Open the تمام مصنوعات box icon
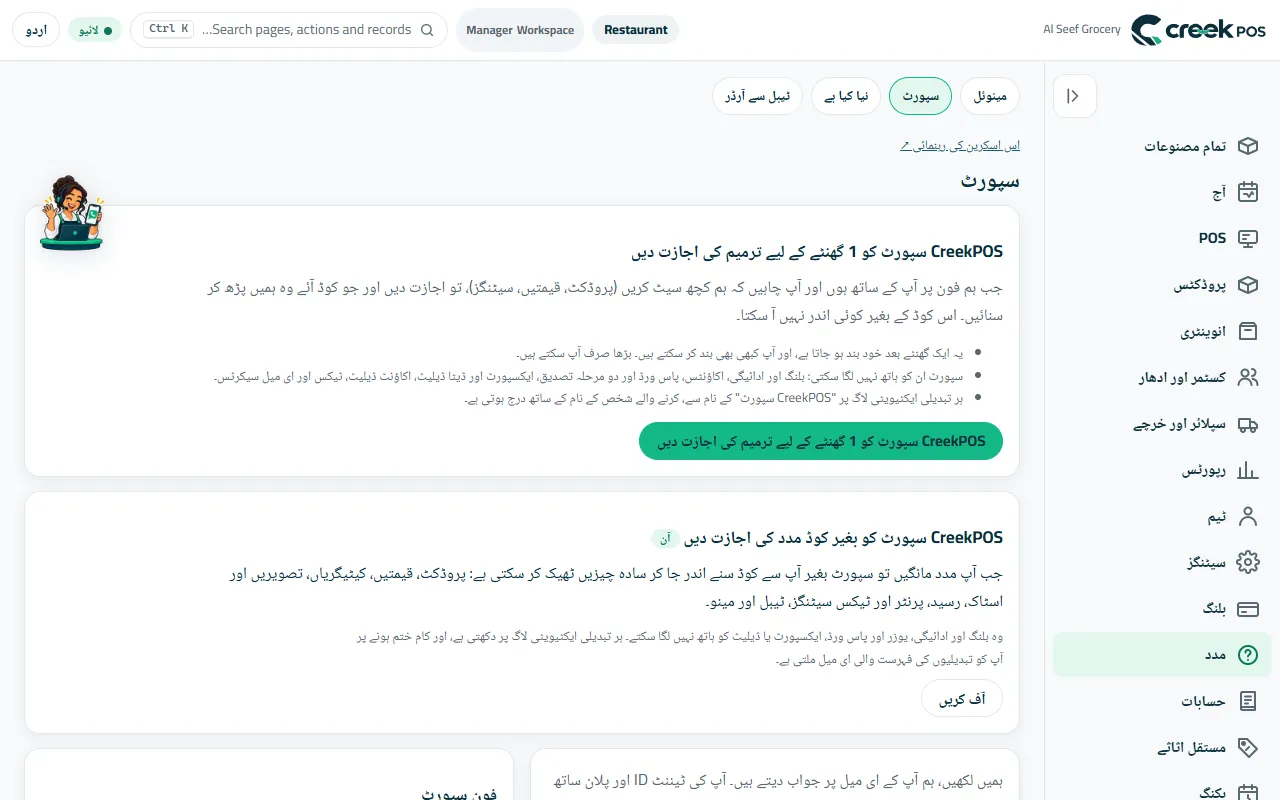 [1247, 146]
